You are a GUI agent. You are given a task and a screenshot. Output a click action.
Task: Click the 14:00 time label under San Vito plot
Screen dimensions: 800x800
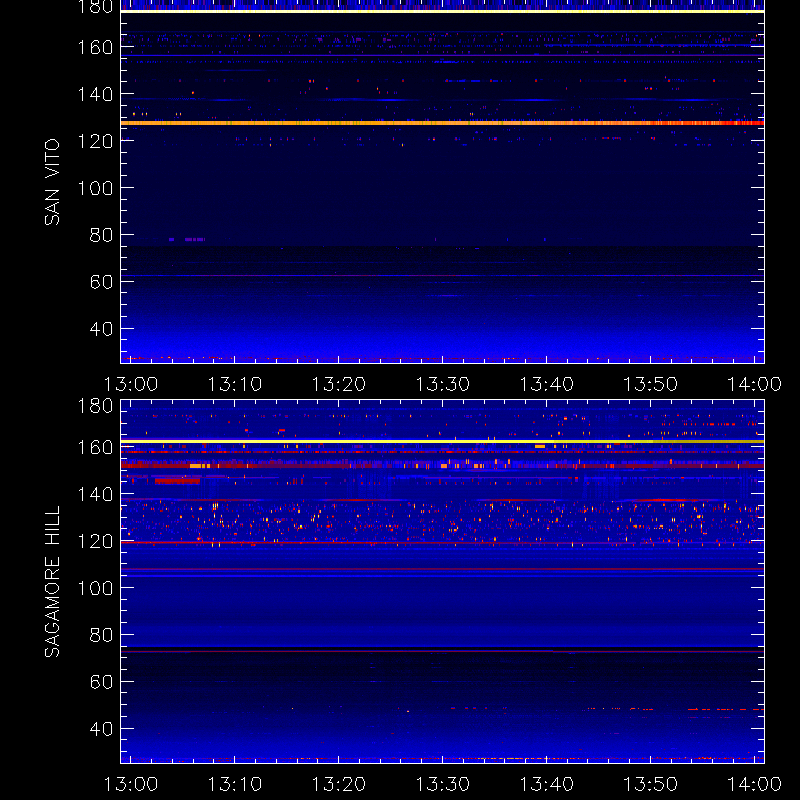point(755,384)
